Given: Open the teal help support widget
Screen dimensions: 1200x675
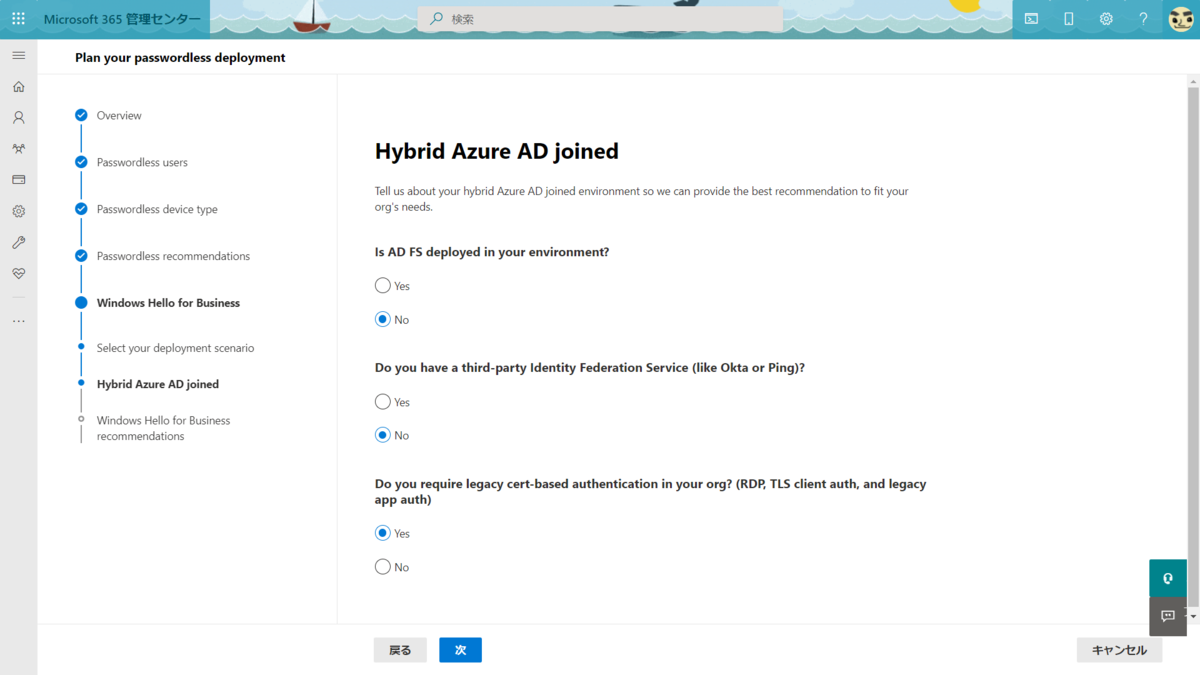Looking at the screenshot, I should coord(1168,578).
